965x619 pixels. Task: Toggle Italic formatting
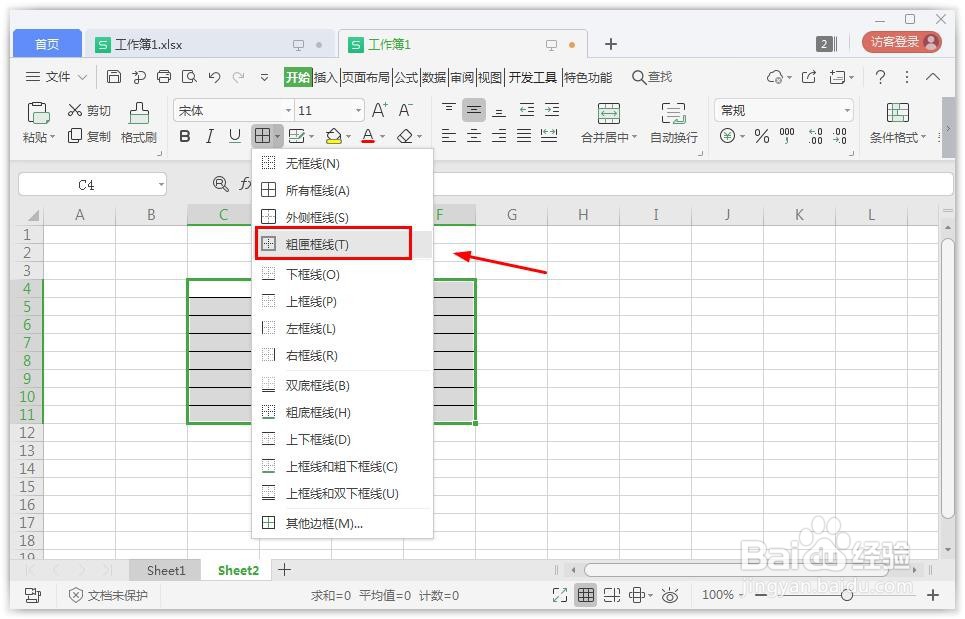(x=210, y=136)
